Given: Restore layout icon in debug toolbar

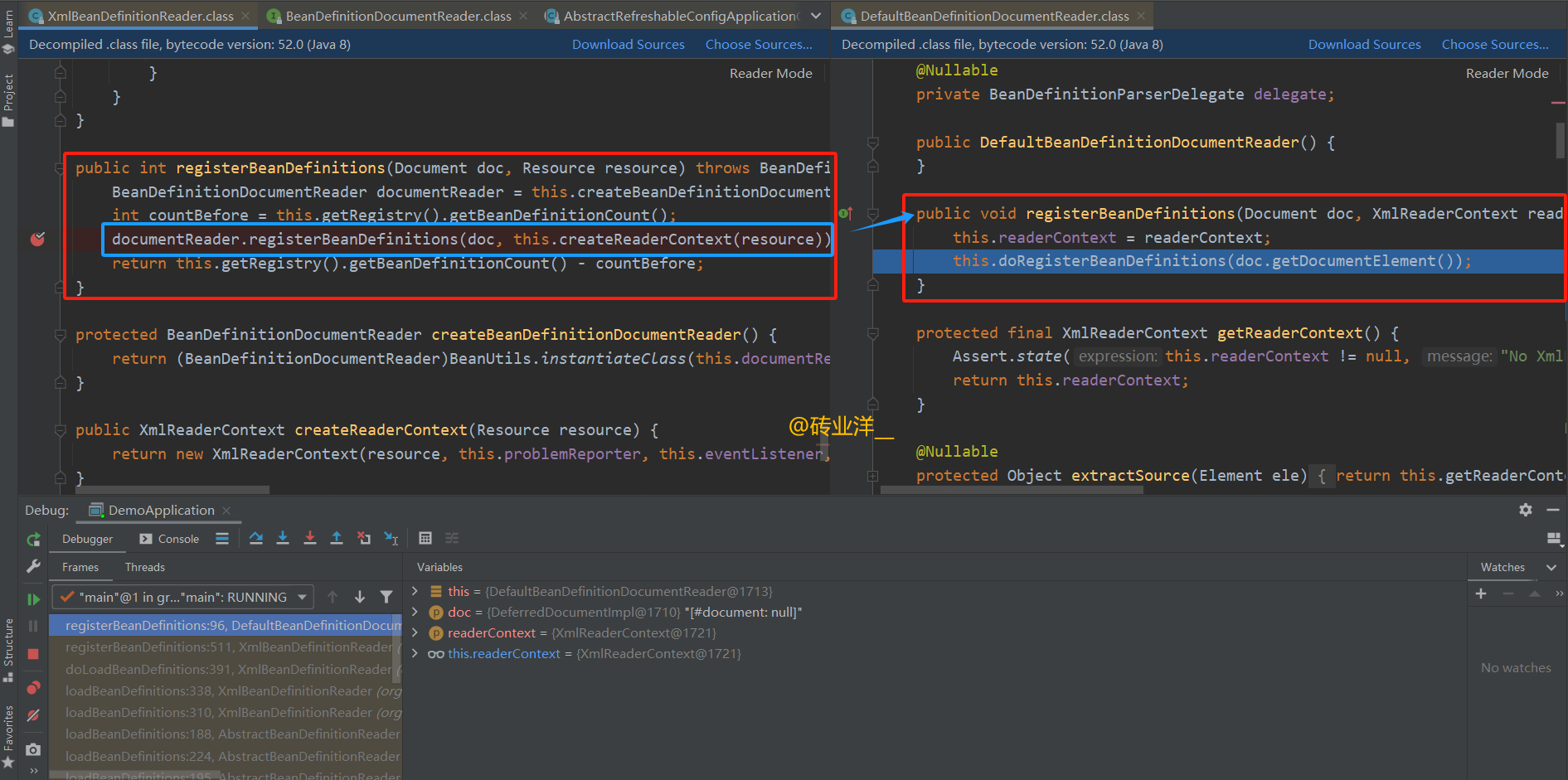Looking at the screenshot, I should pos(1554,539).
